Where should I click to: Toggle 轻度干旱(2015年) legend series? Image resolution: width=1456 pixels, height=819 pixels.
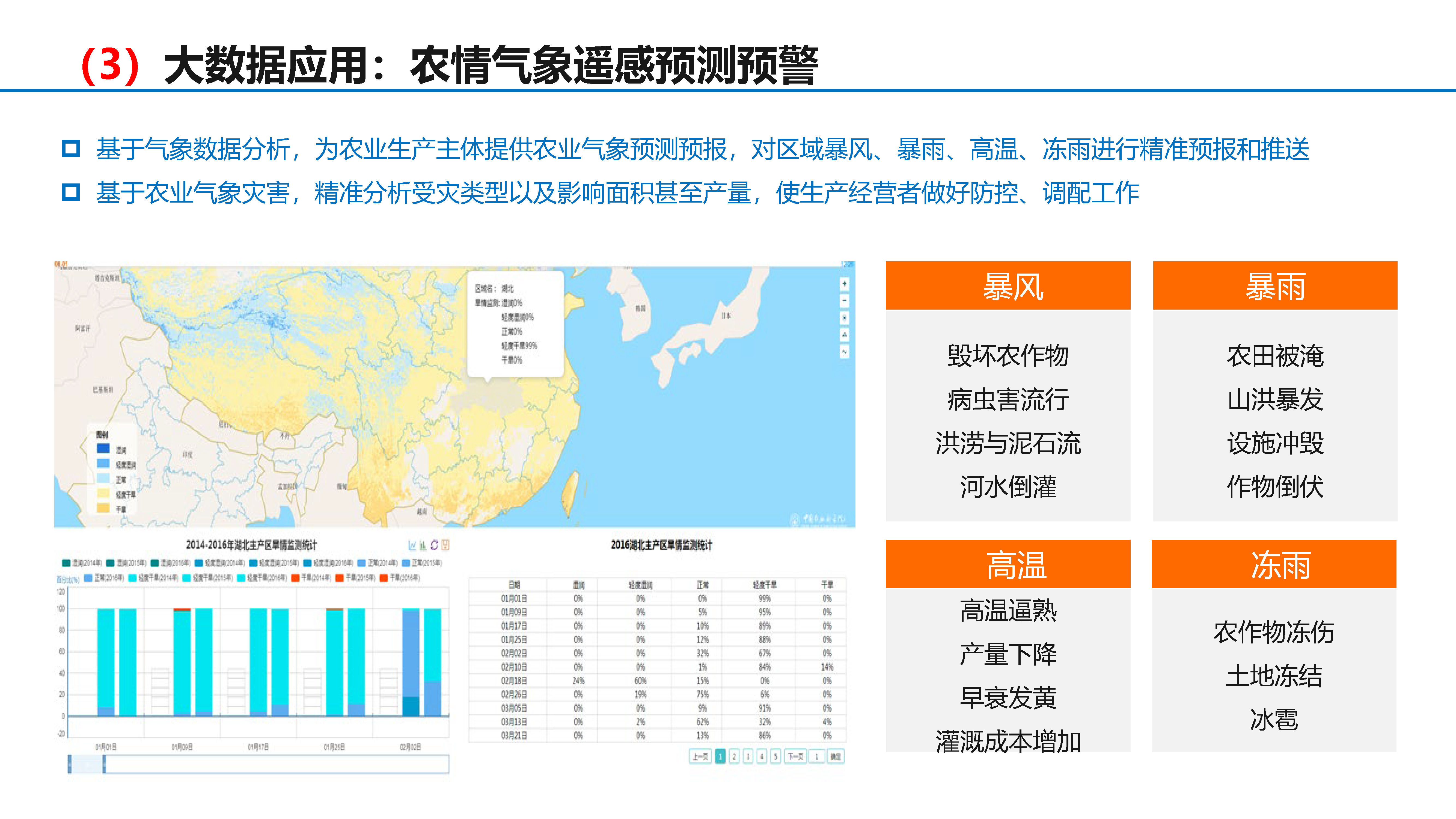click(207, 578)
